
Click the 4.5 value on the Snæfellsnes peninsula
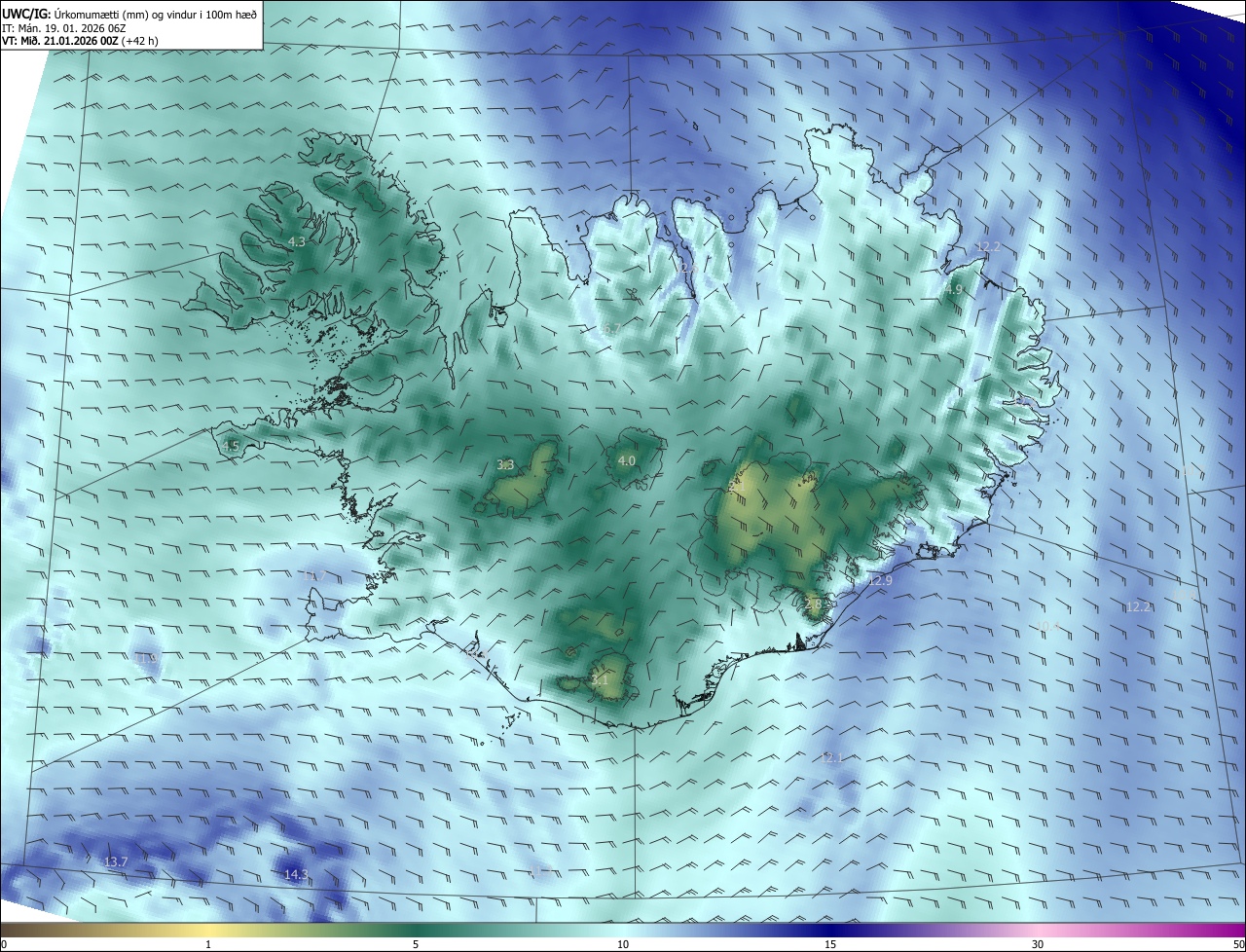pyautogui.click(x=231, y=446)
